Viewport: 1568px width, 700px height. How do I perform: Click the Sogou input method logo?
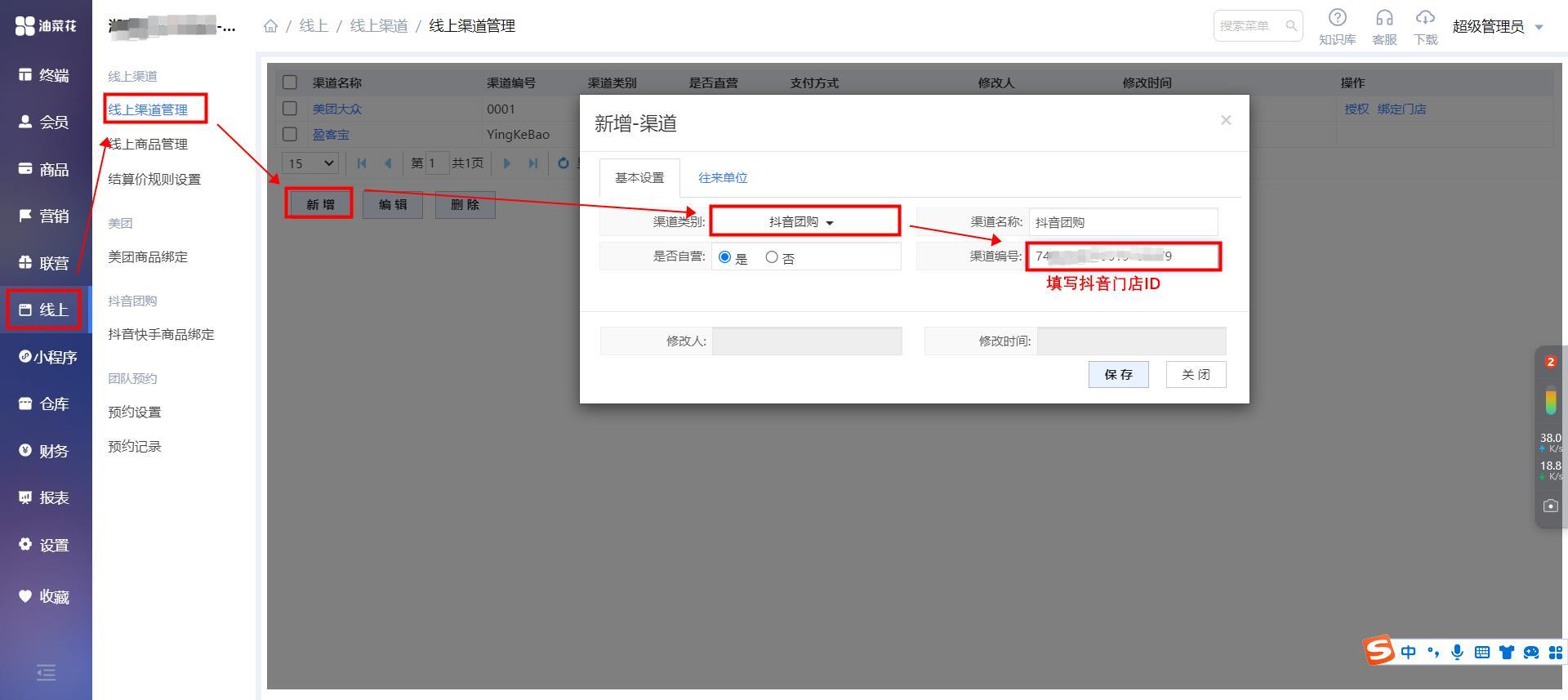[1379, 651]
